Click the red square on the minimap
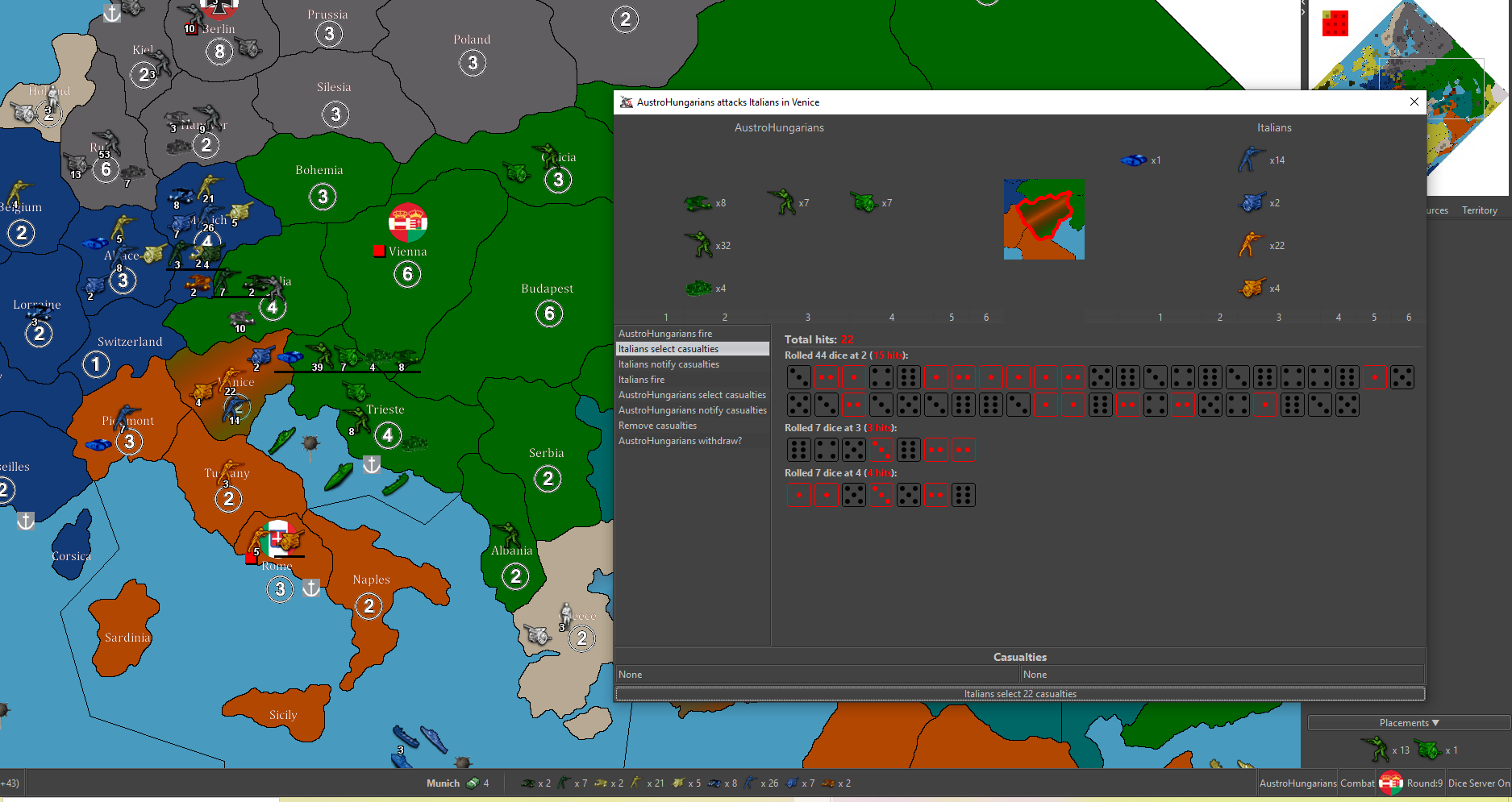The image size is (1512, 802). click(x=1335, y=23)
